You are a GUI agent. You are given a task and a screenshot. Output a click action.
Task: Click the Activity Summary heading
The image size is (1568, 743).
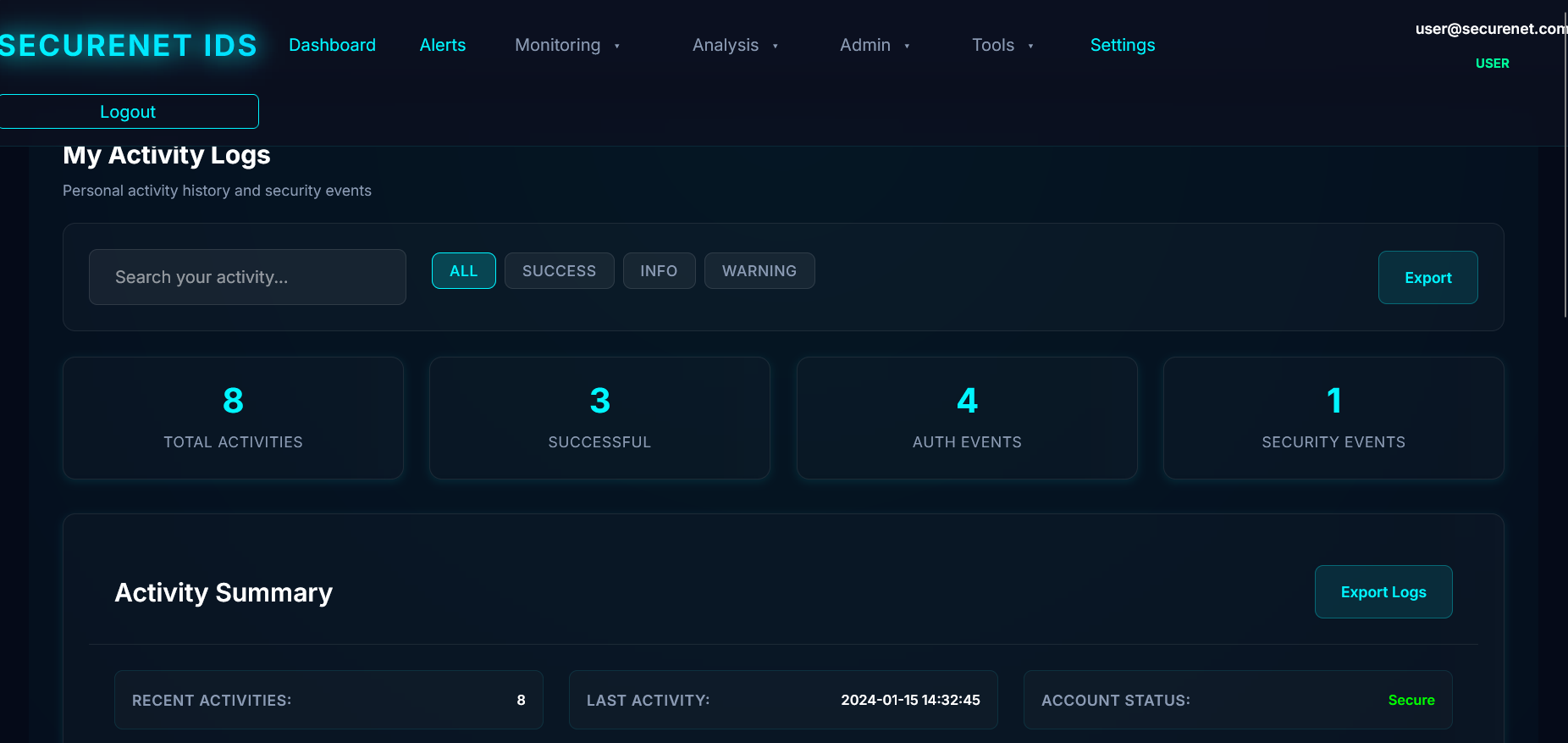[224, 592]
